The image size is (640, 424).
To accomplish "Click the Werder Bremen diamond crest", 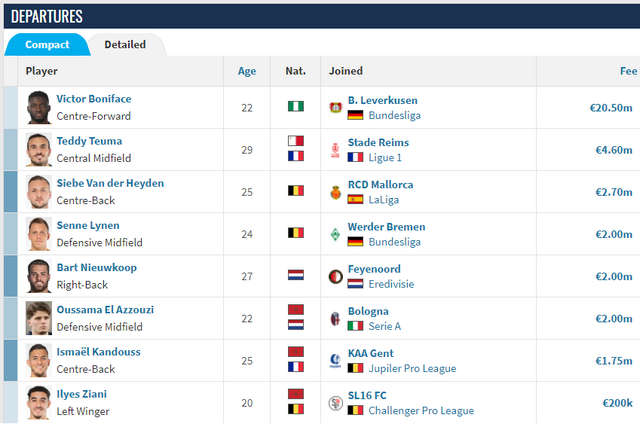I will [x=336, y=235].
